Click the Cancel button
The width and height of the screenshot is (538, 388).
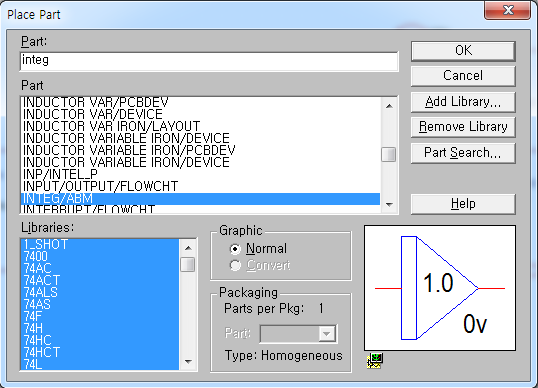[463, 76]
